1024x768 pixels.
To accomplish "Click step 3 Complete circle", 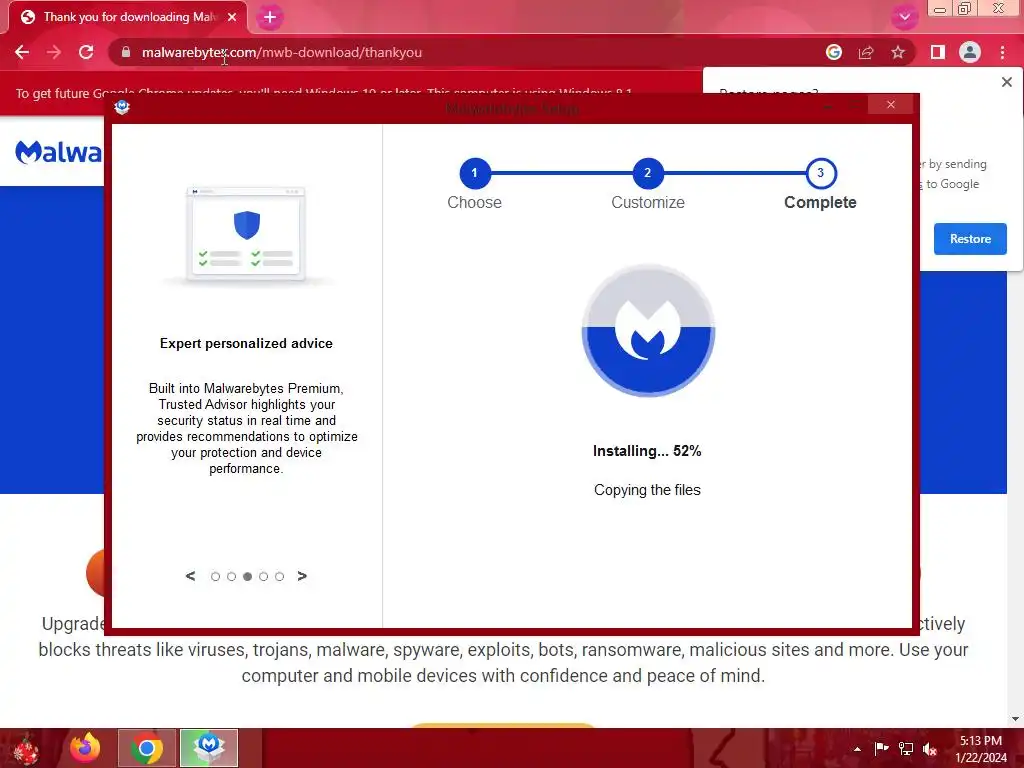I will (821, 173).
